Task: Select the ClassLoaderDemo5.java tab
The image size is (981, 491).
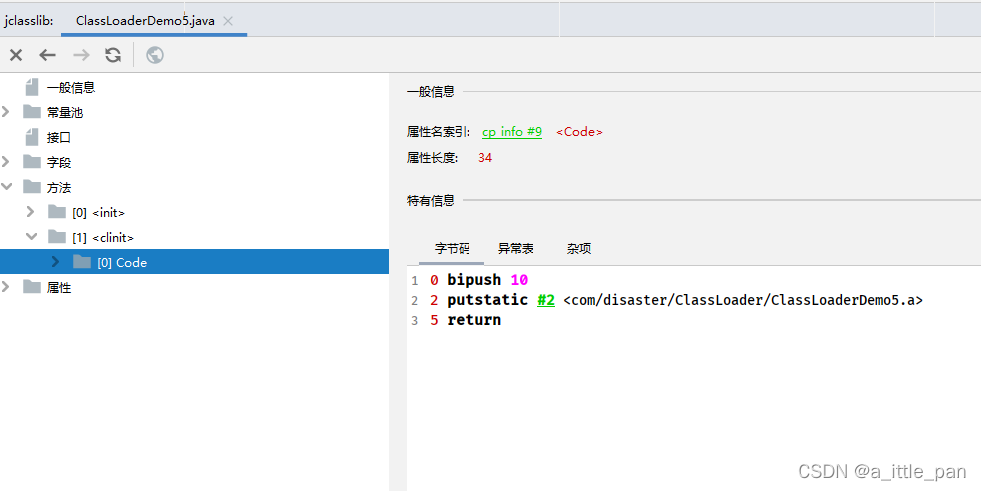Action: 154,21
